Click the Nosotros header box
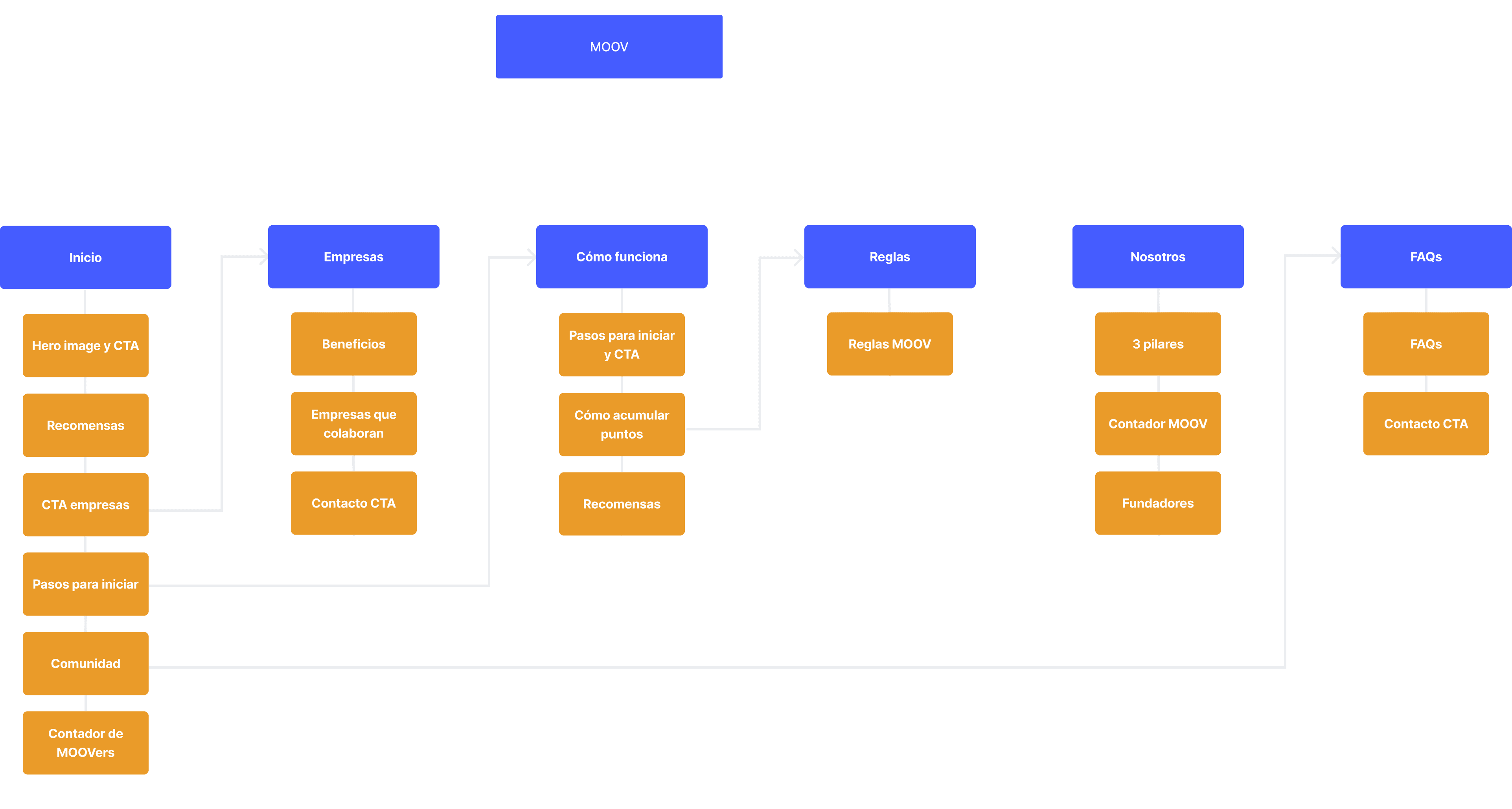The height and width of the screenshot is (809, 1512). pos(1157,257)
